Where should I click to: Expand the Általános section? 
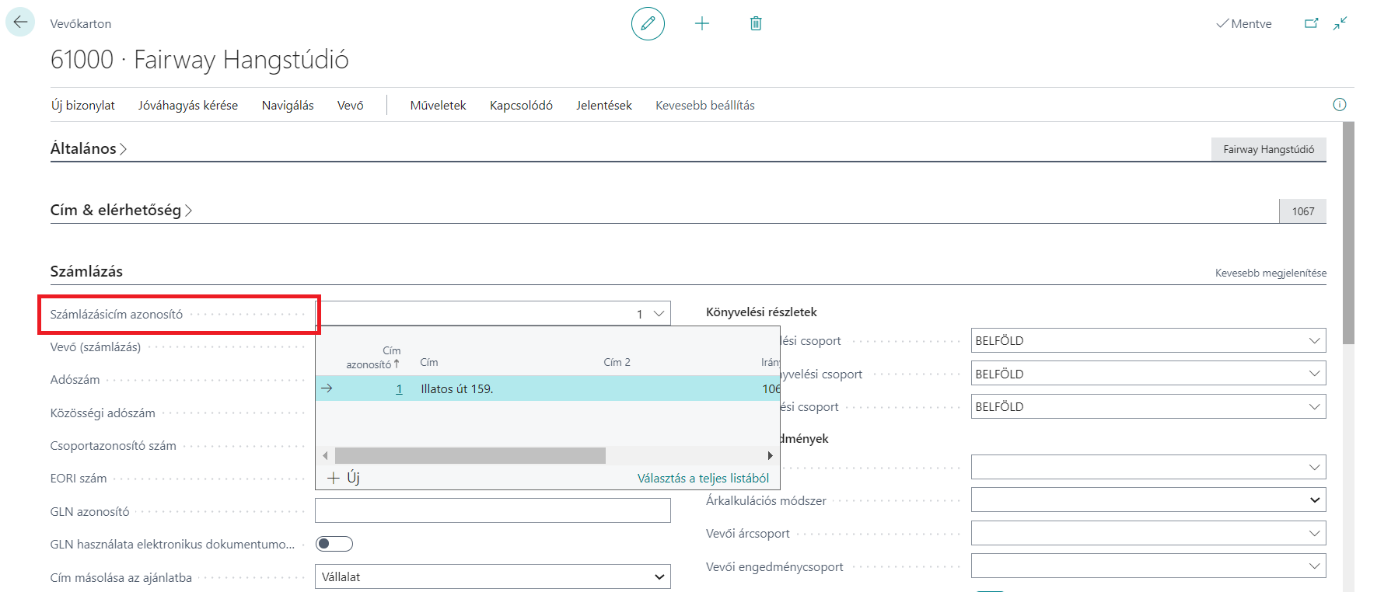[88, 149]
